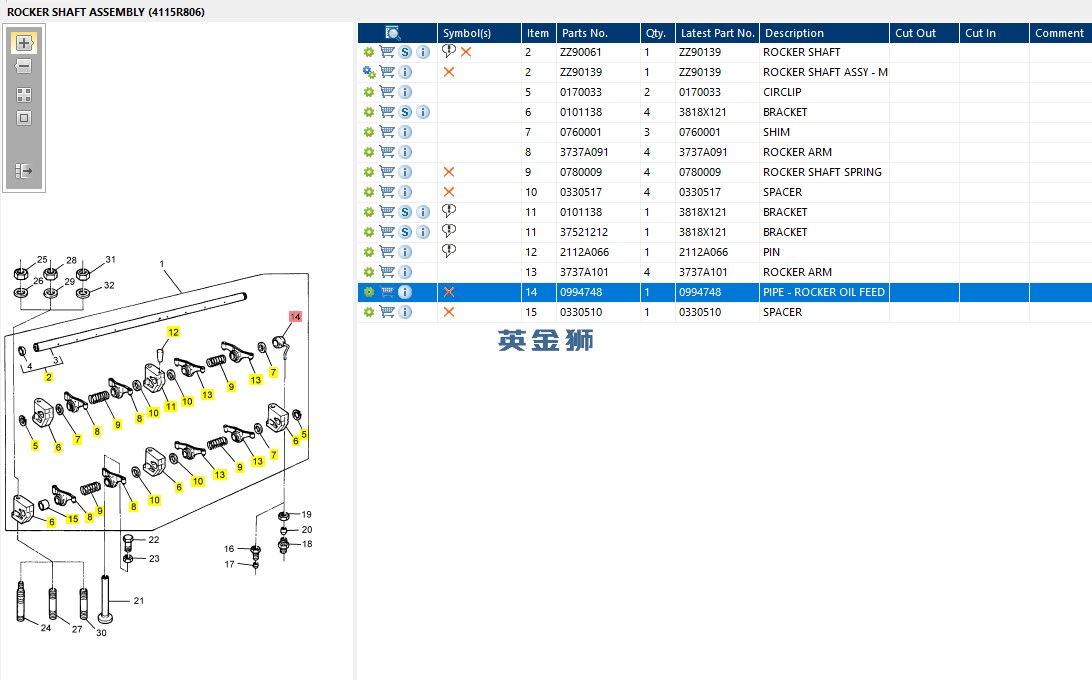The width and height of the screenshot is (1092, 680).
Task: Open supersession S icon for ZZ90061
Action: click(x=405, y=52)
